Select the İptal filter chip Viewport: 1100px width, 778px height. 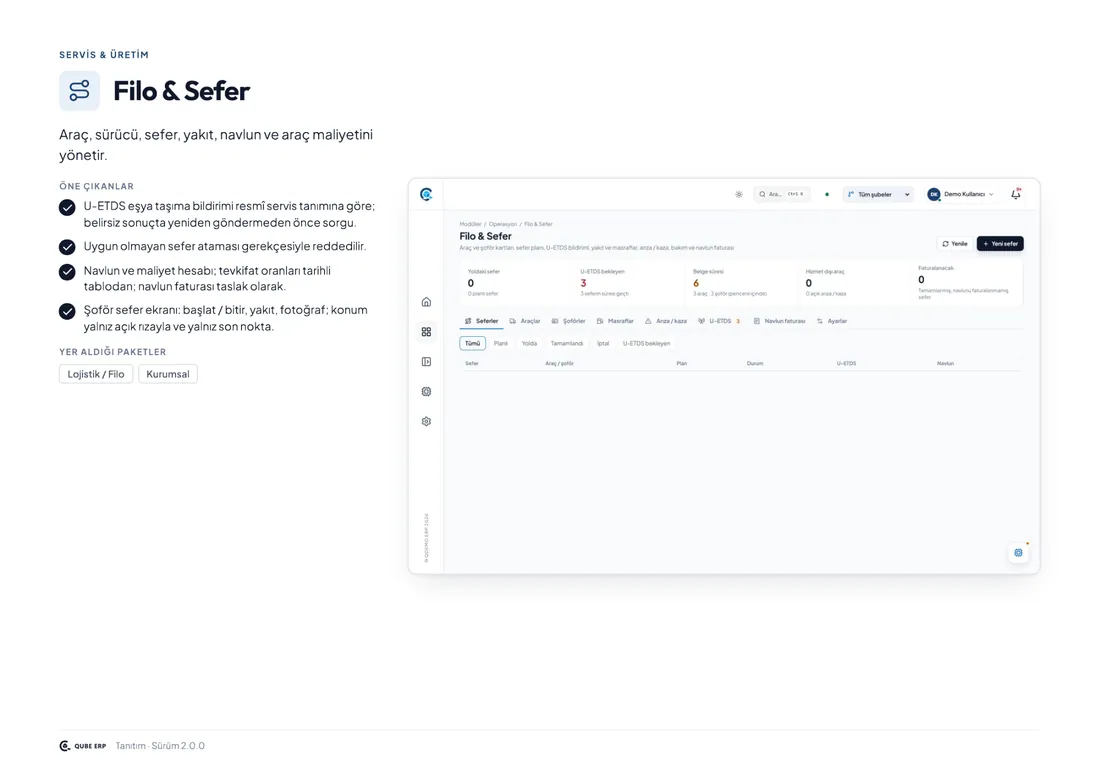pyautogui.click(x=603, y=344)
